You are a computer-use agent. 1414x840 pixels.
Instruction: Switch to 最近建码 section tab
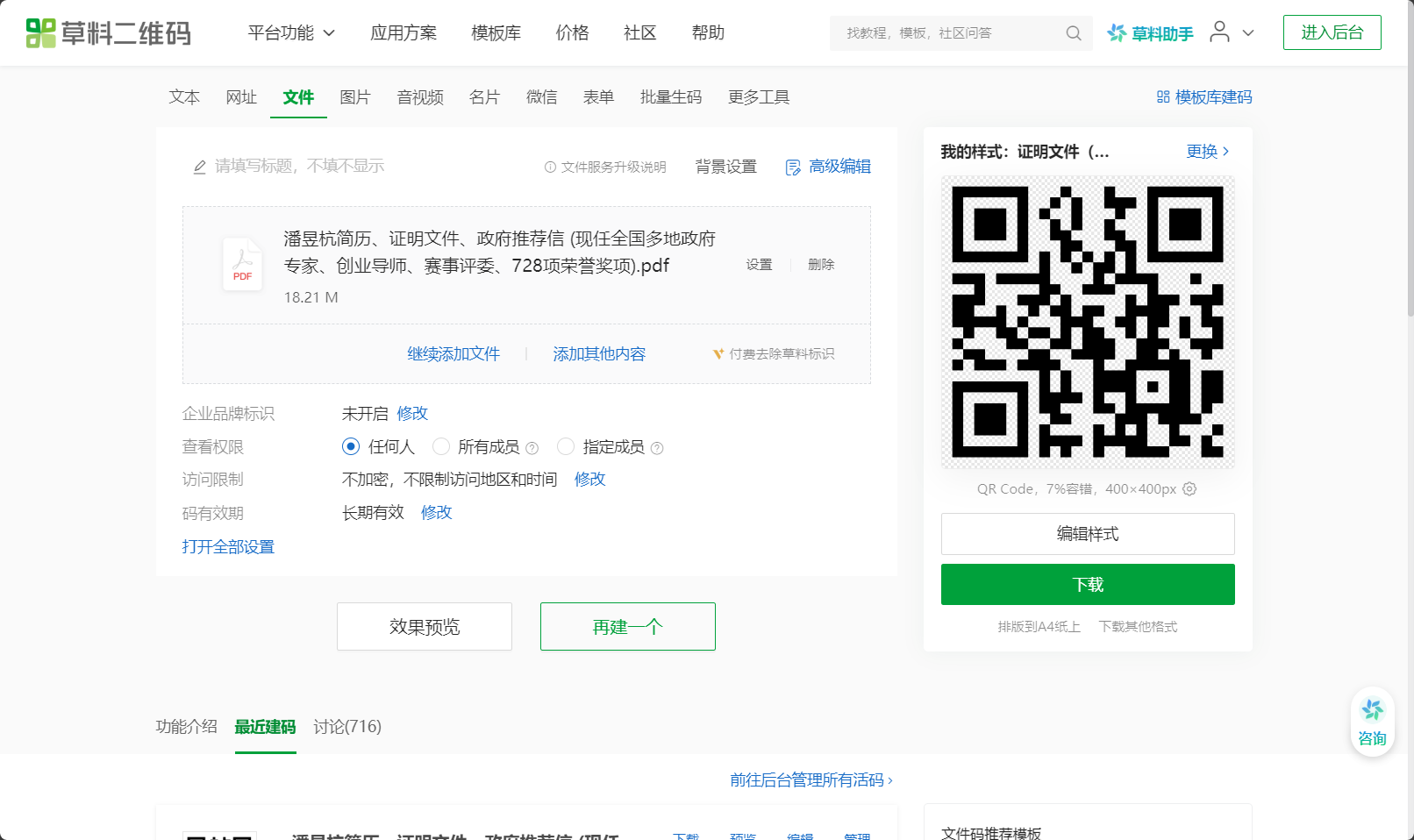(x=265, y=727)
